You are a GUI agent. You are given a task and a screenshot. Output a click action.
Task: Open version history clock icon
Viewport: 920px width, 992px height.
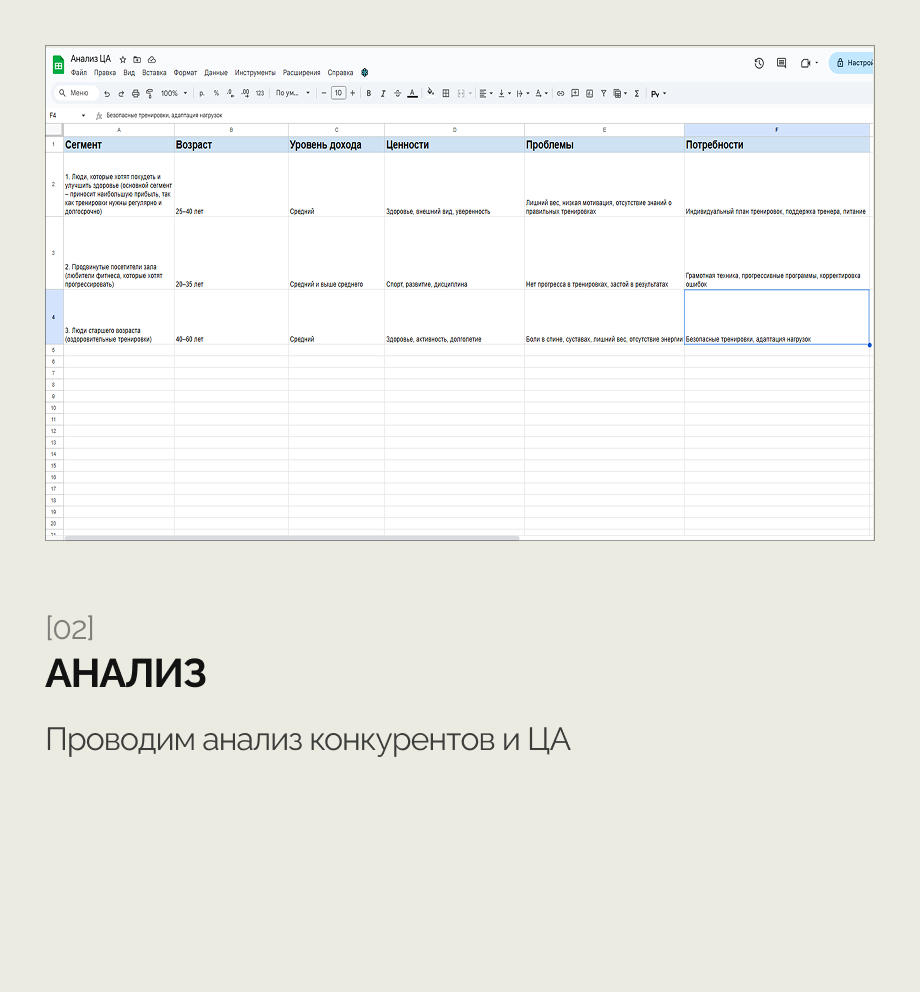point(759,63)
